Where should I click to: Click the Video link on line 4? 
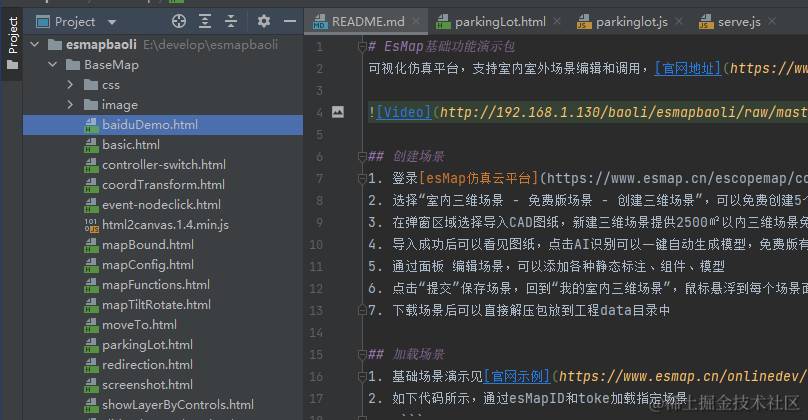coord(403,112)
